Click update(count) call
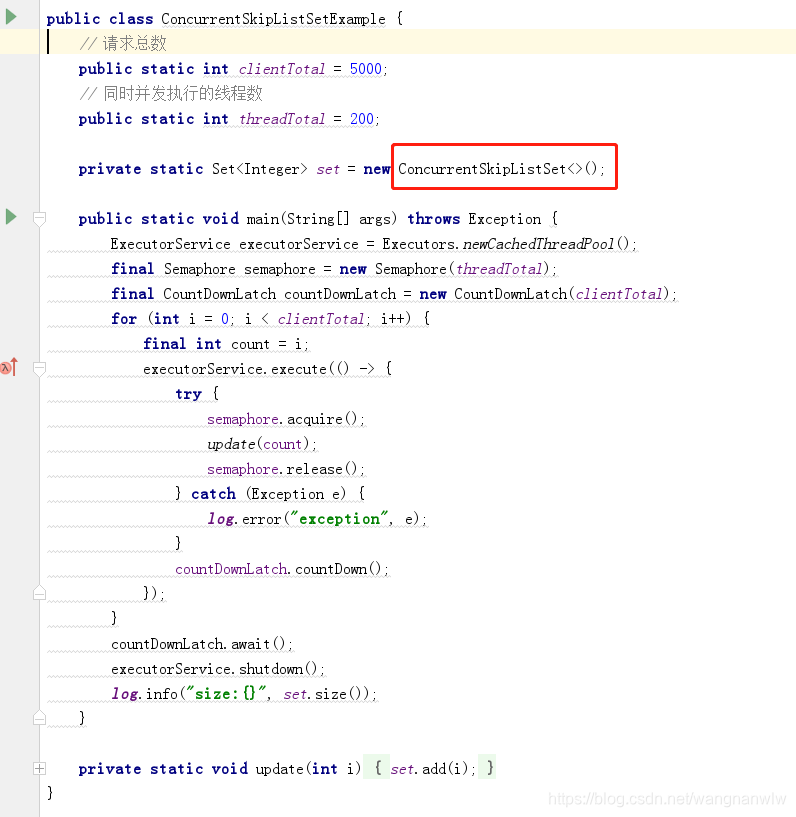 click(x=262, y=444)
